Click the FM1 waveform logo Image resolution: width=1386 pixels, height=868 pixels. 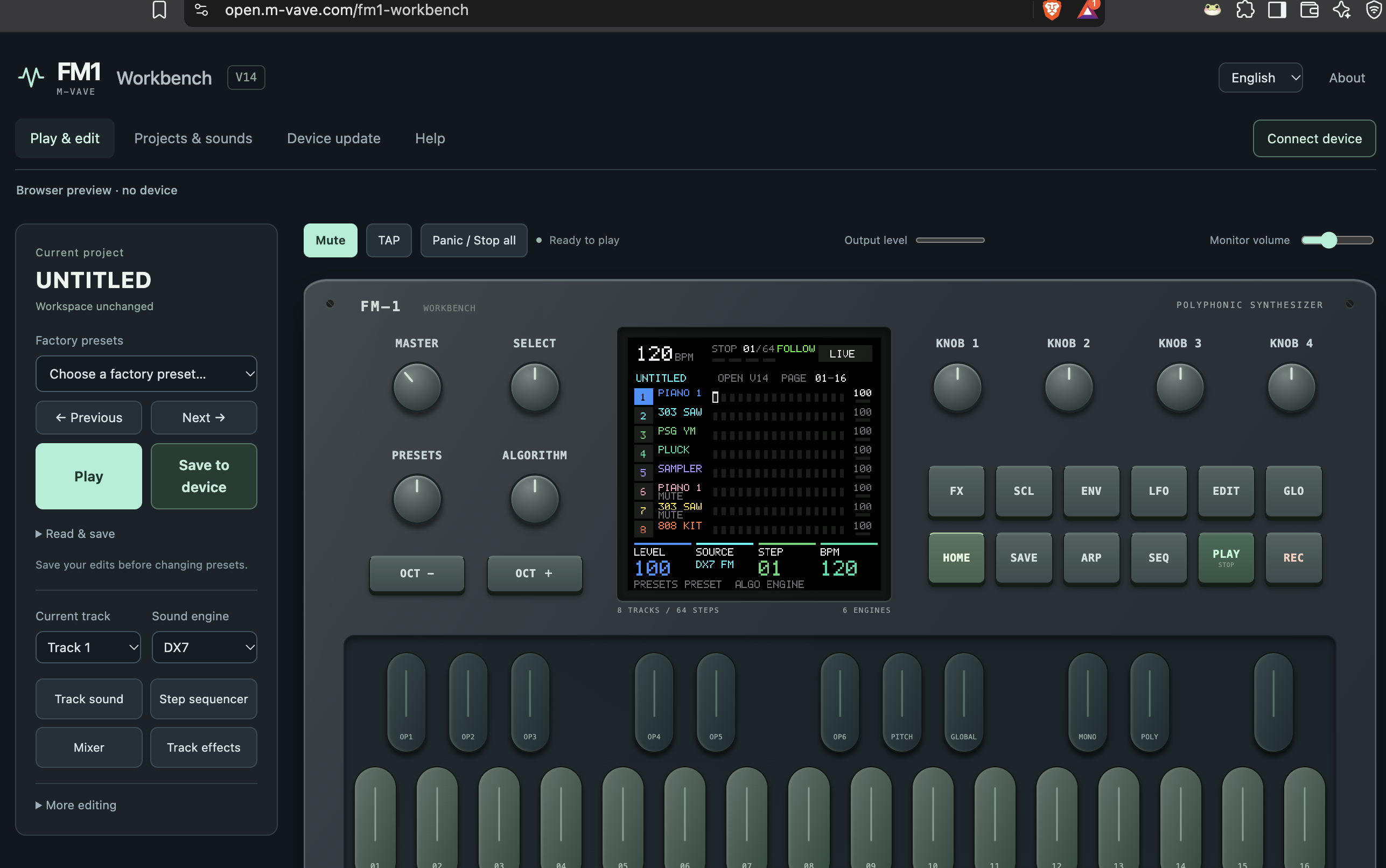(x=31, y=77)
